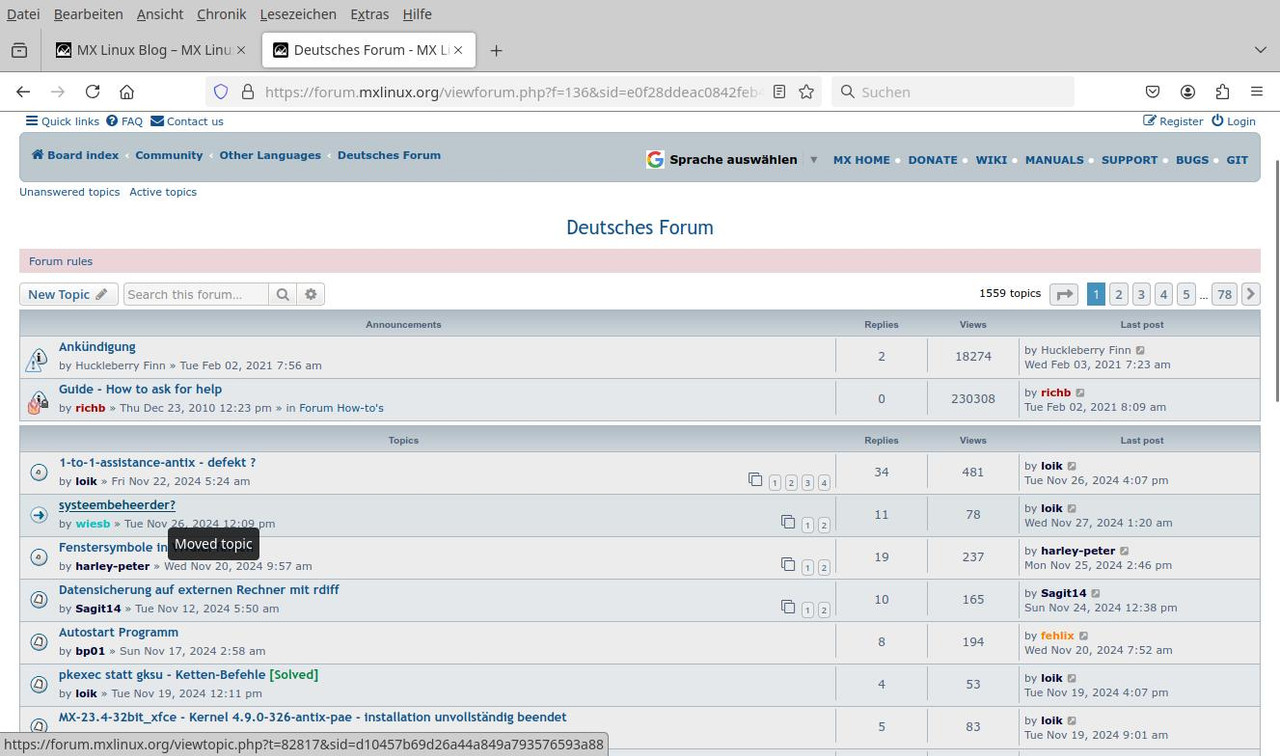The height and width of the screenshot is (756, 1280).
Task: Click the forum search magnifier button
Action: pos(283,294)
